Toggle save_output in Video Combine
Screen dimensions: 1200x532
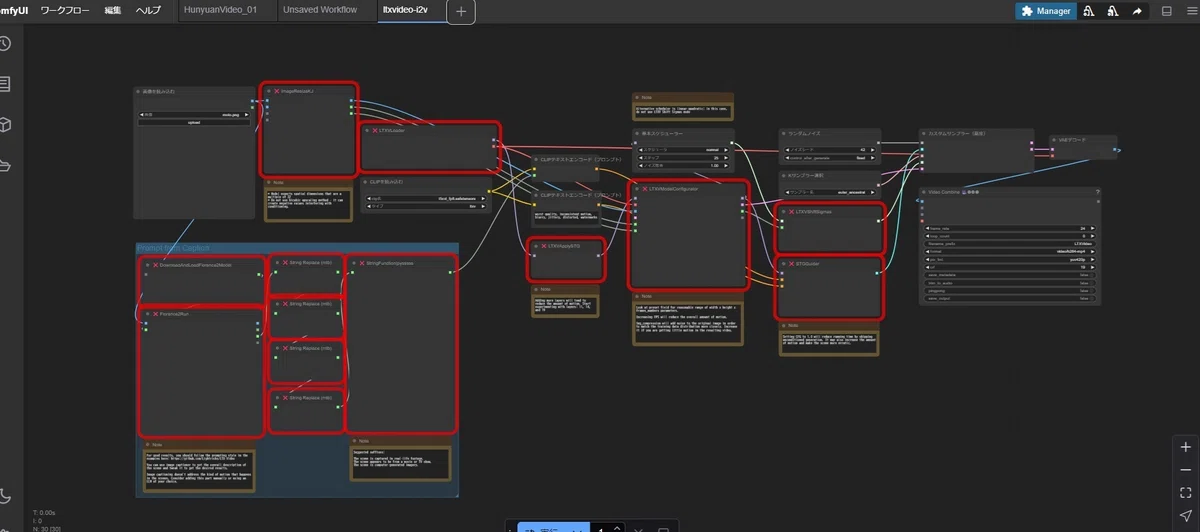[x=1011, y=300]
